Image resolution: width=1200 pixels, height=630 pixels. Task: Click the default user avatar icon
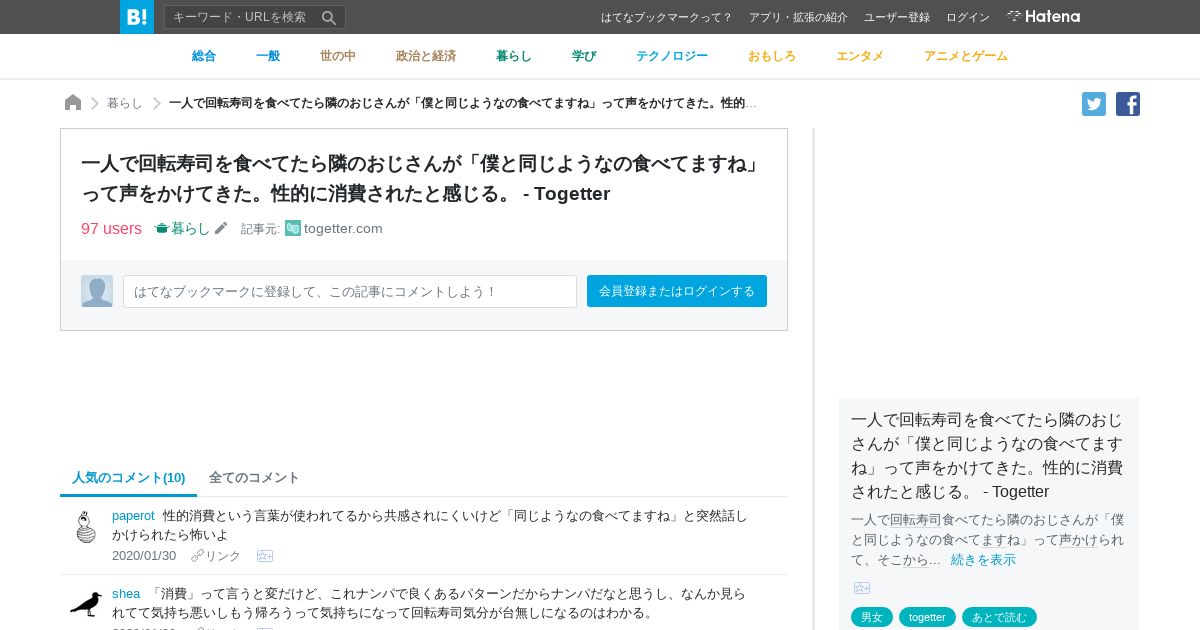[x=97, y=291]
